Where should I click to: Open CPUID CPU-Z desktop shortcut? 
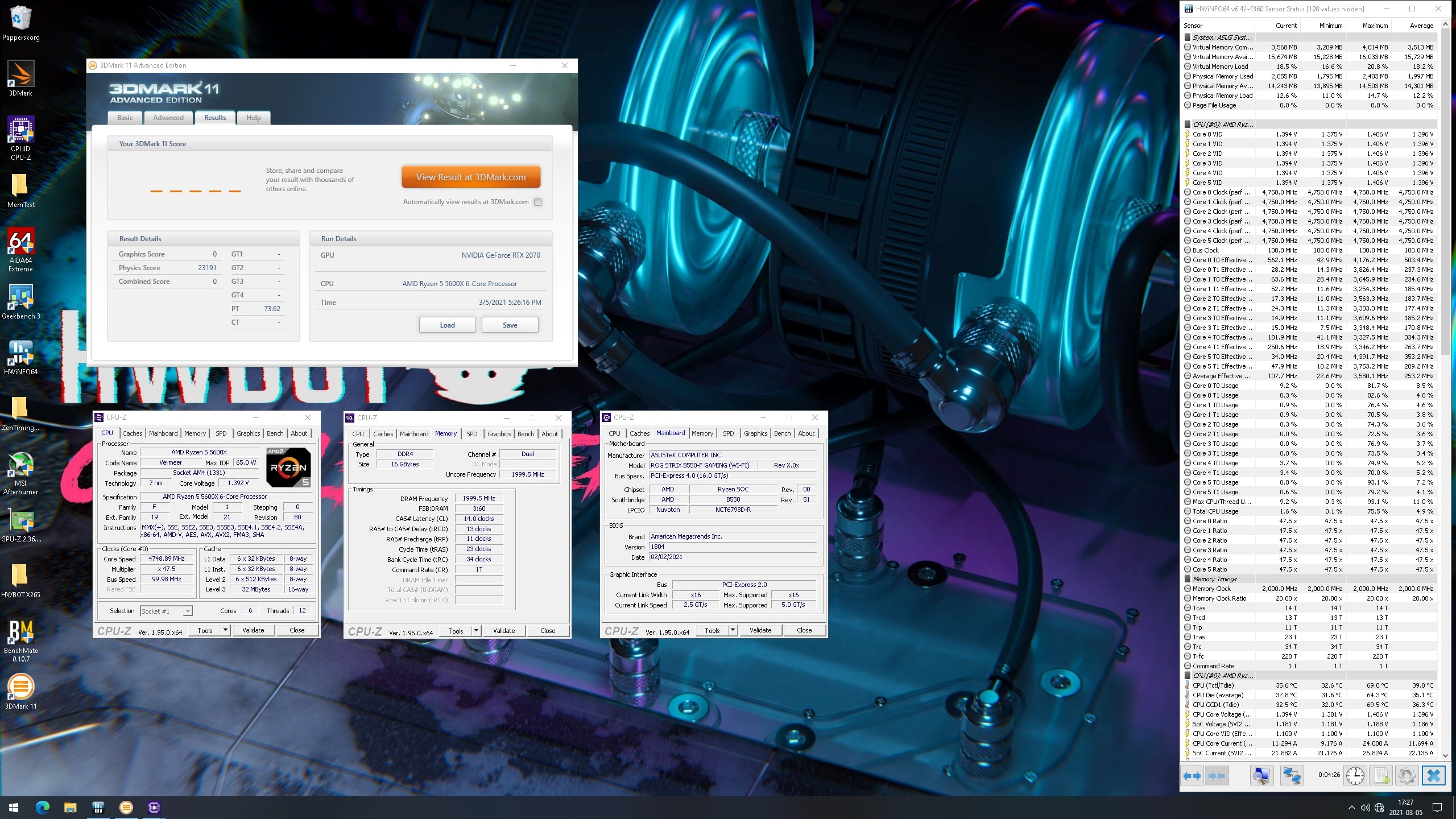[20, 138]
